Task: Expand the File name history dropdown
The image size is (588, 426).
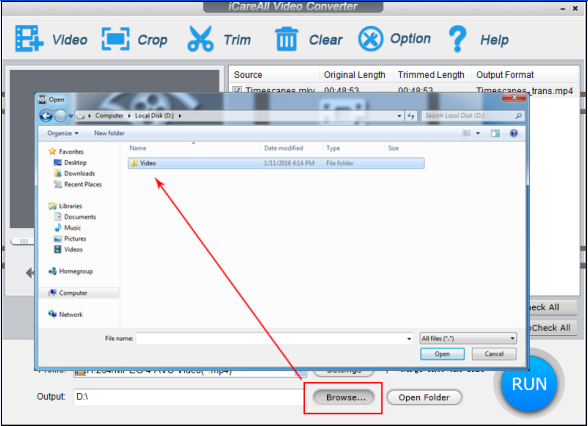Action: (409, 339)
